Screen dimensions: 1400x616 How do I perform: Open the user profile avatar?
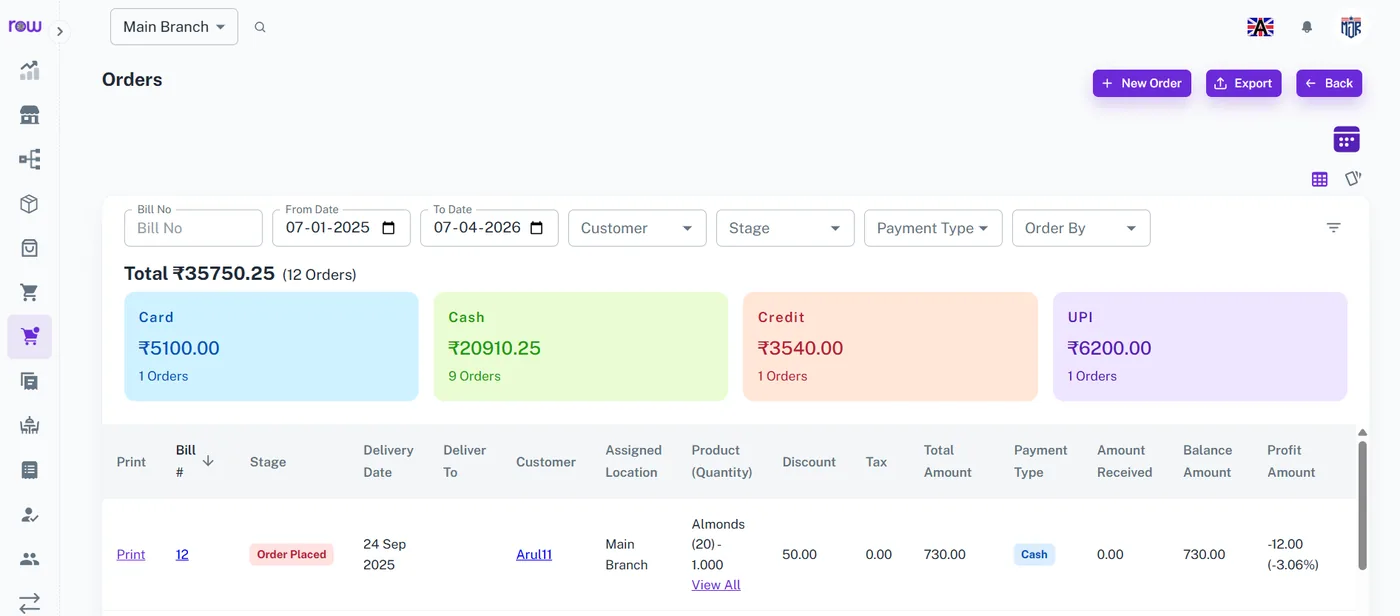1351,27
